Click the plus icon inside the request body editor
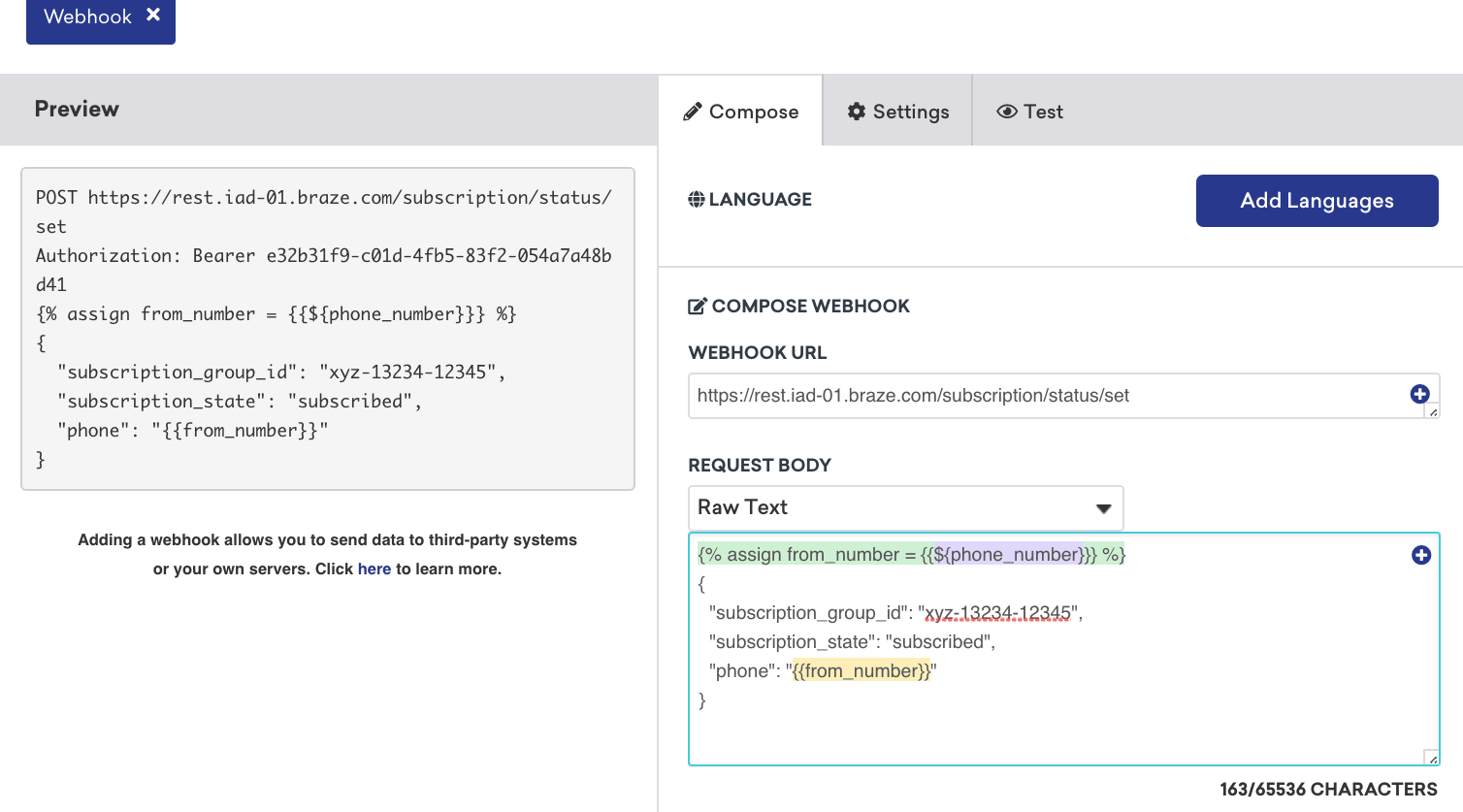 (x=1420, y=554)
